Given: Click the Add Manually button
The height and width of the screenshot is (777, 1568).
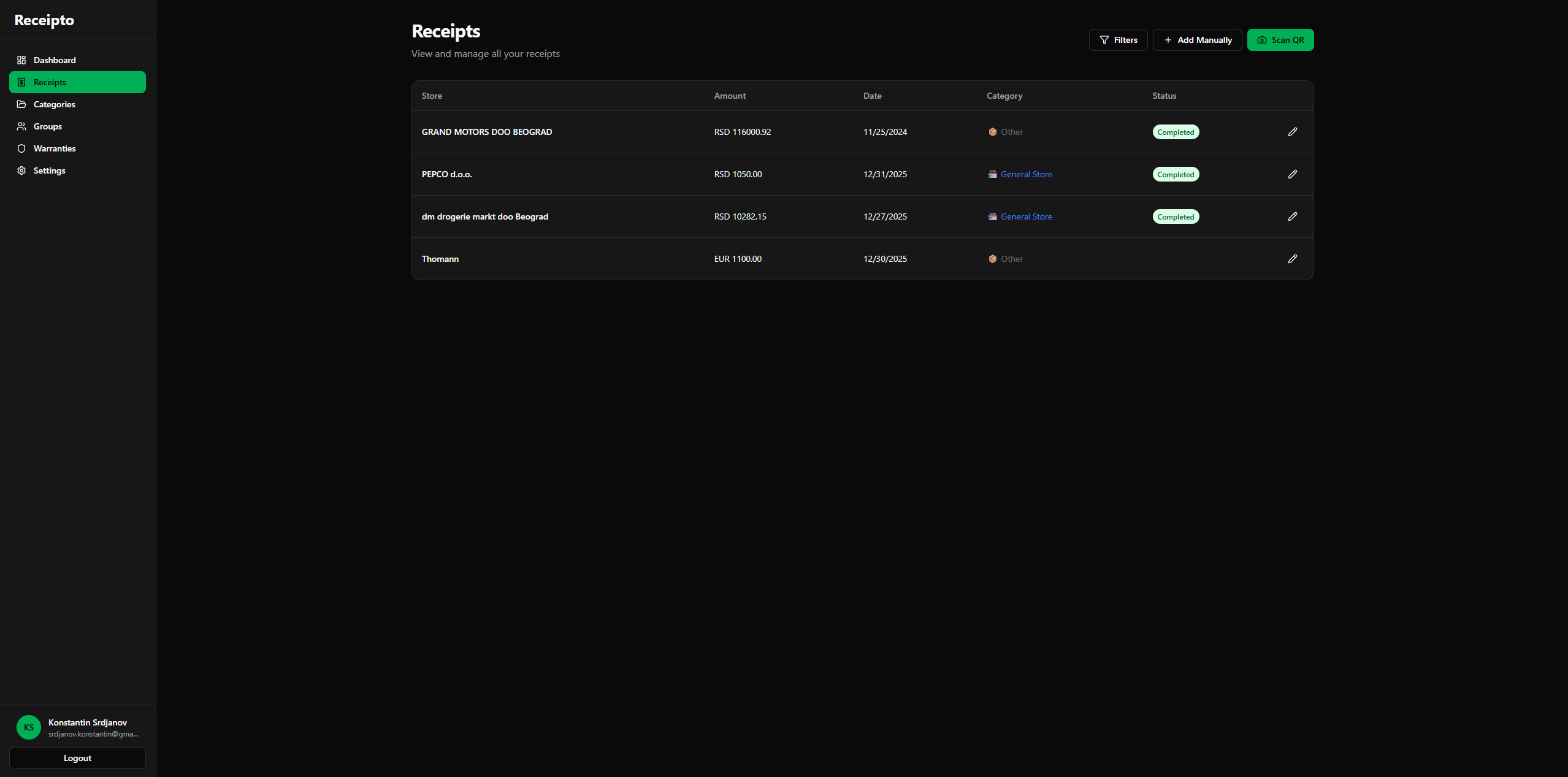Looking at the screenshot, I should point(1196,40).
